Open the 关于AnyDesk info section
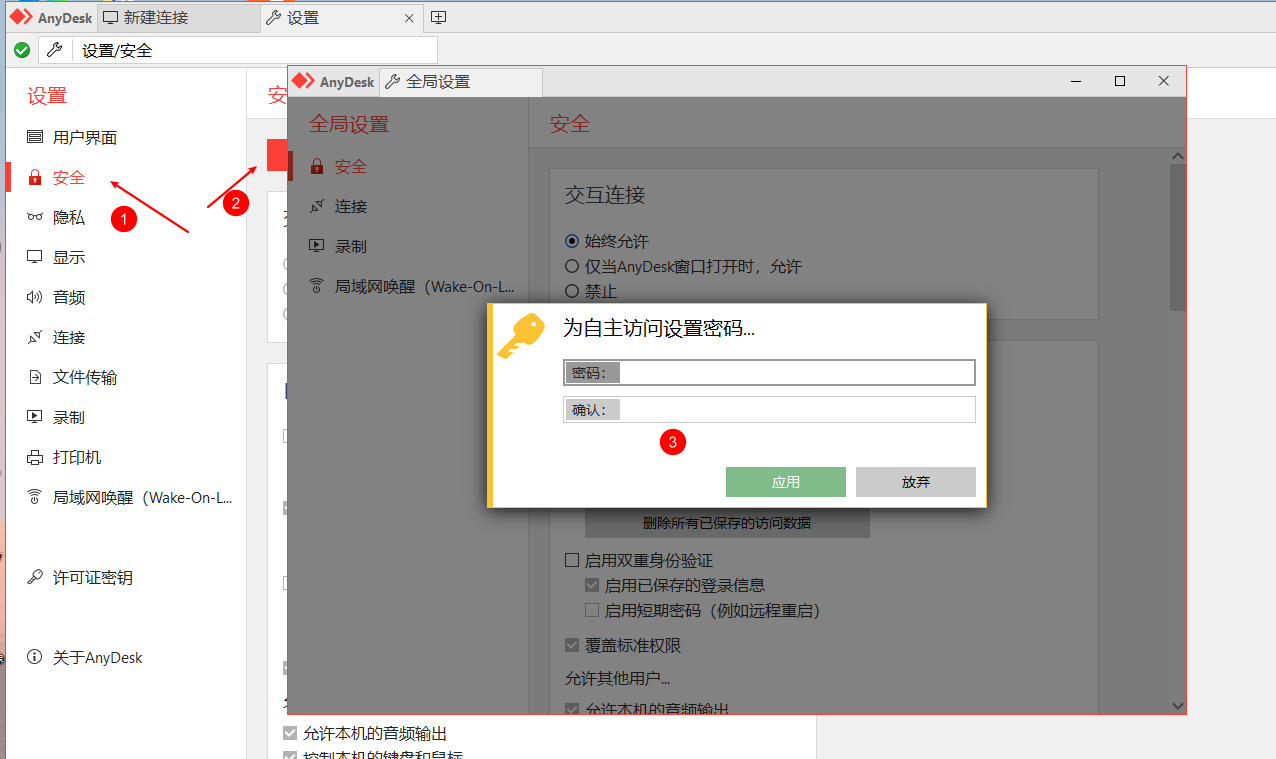The height and width of the screenshot is (759, 1276). (97, 657)
